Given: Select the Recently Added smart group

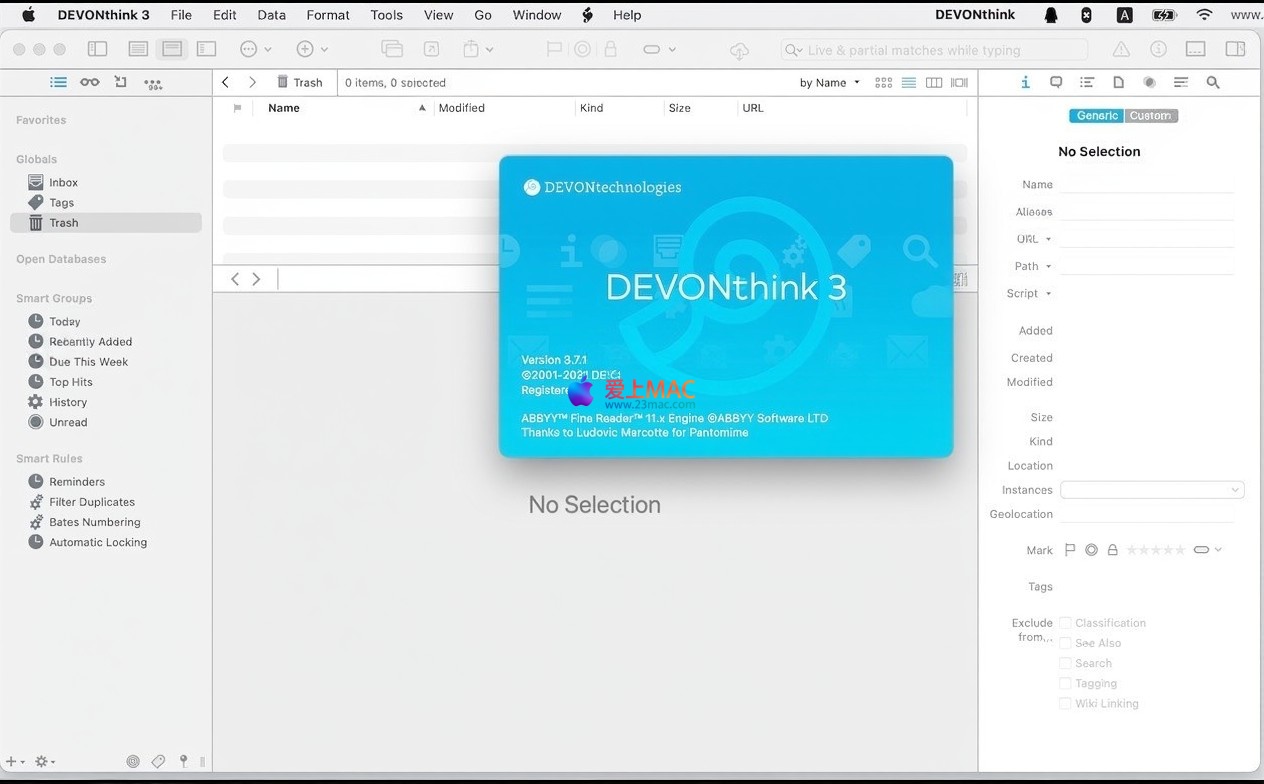Looking at the screenshot, I should point(90,342).
